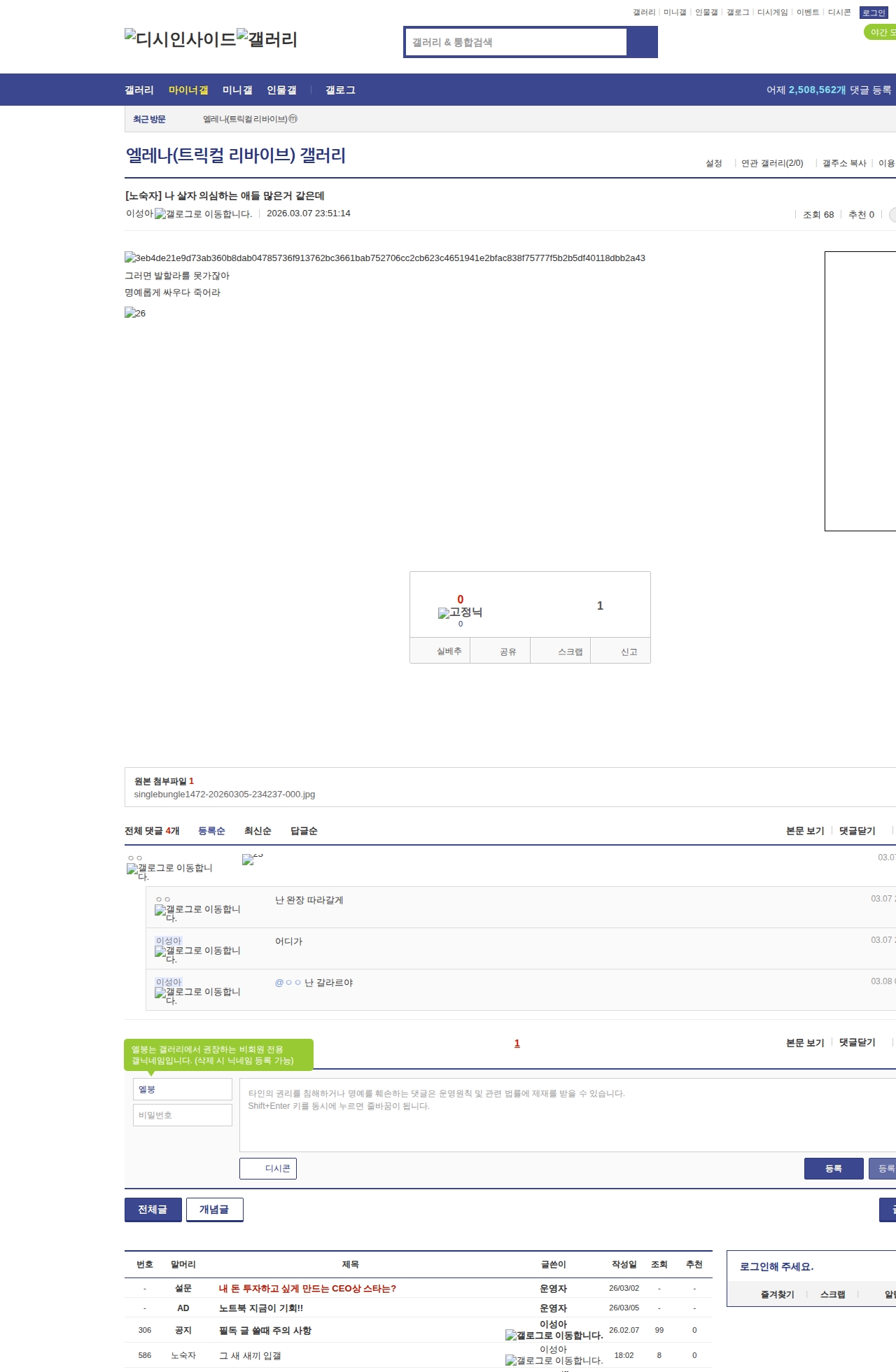Click 즐겨찾기 in the login box
The image size is (896, 1372).
(x=778, y=1295)
